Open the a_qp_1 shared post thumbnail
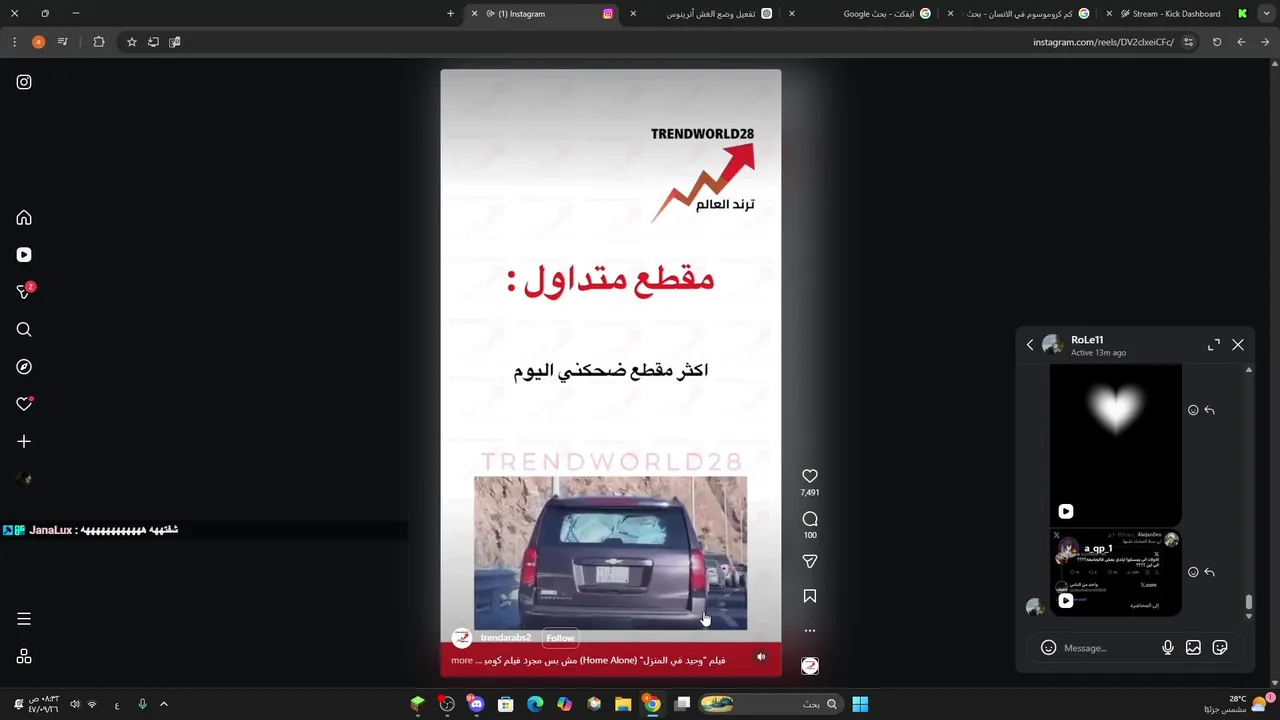This screenshot has width=1280, height=720. (x=1116, y=572)
